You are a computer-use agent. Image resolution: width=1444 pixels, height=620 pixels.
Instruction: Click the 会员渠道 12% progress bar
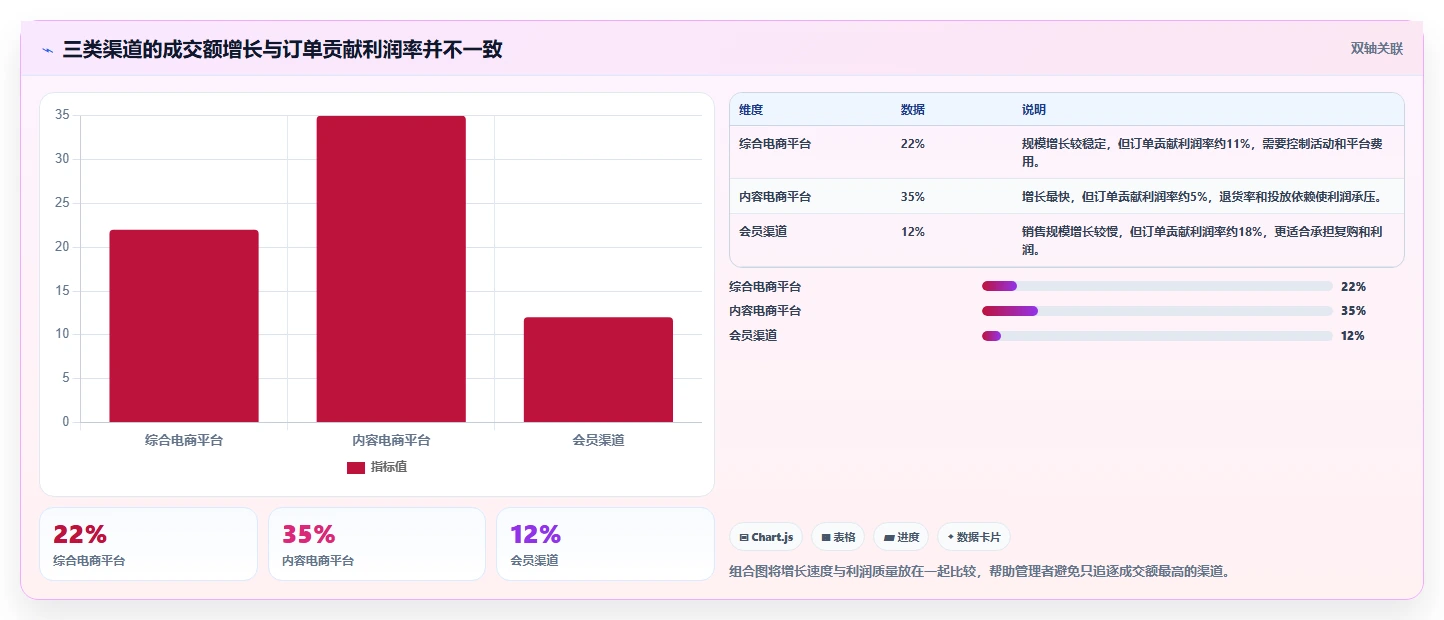[1157, 336]
